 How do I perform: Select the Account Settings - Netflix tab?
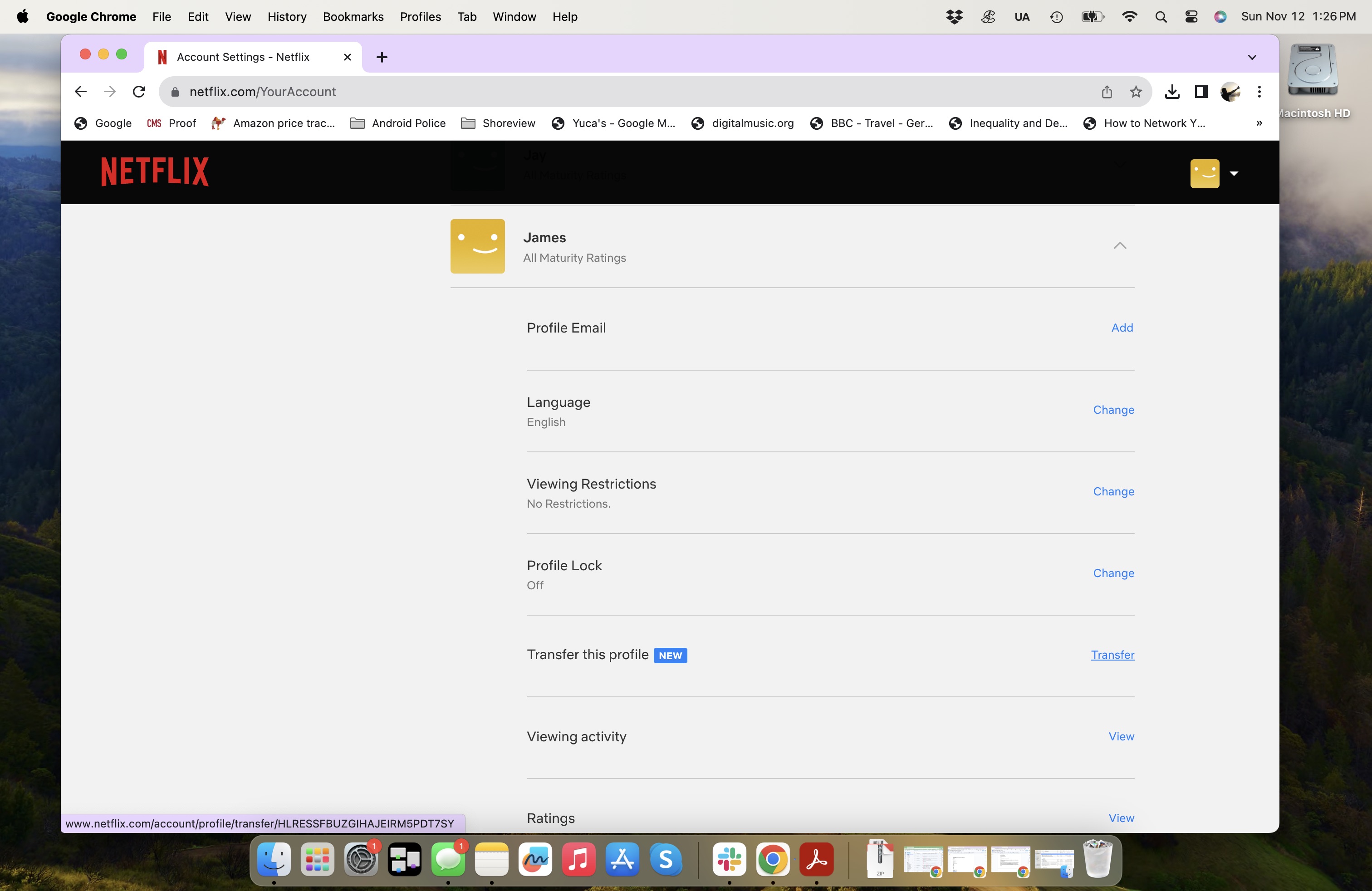pyautogui.click(x=253, y=57)
